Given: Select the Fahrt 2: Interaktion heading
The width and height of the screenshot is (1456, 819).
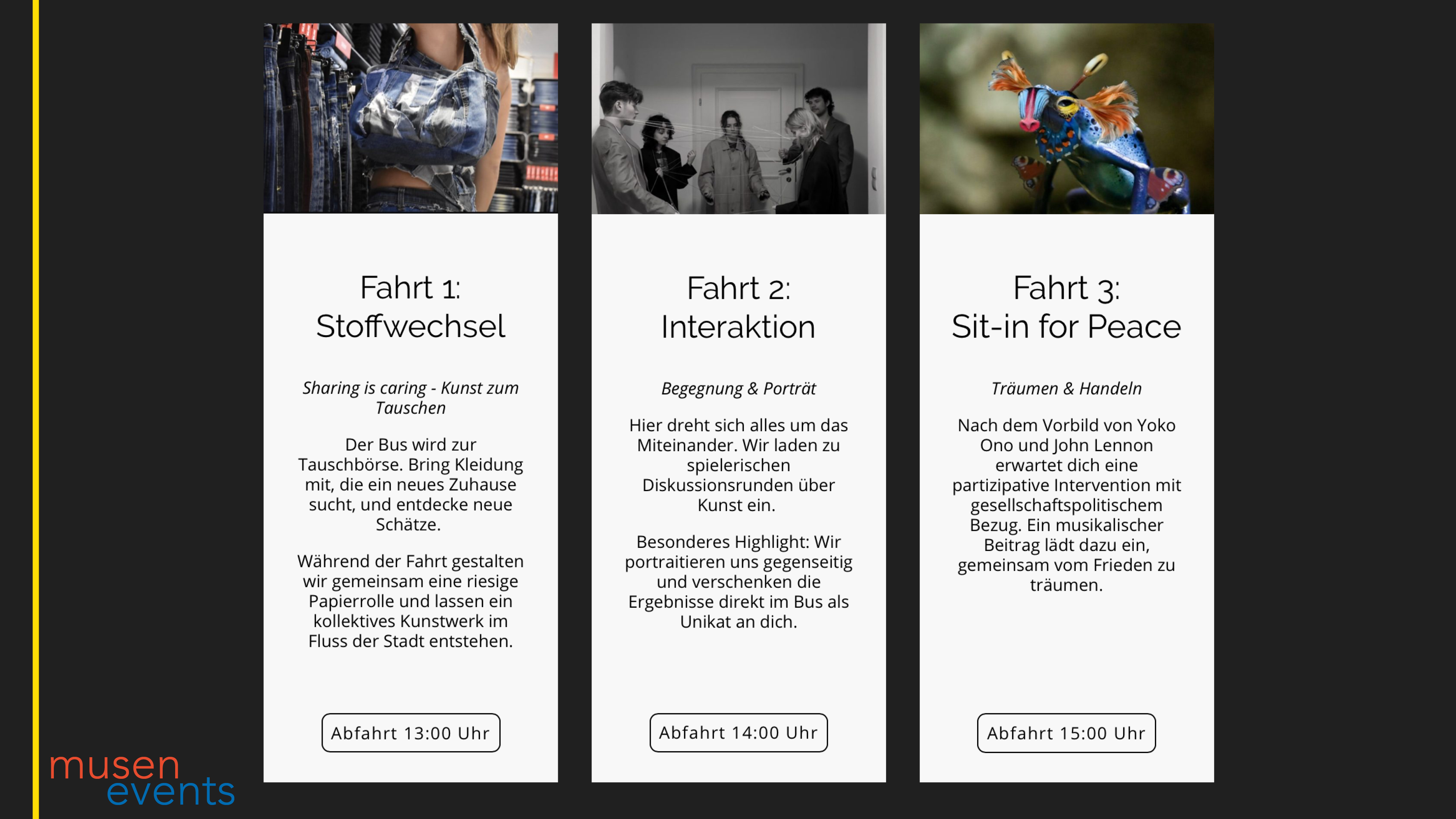Looking at the screenshot, I should 738,308.
